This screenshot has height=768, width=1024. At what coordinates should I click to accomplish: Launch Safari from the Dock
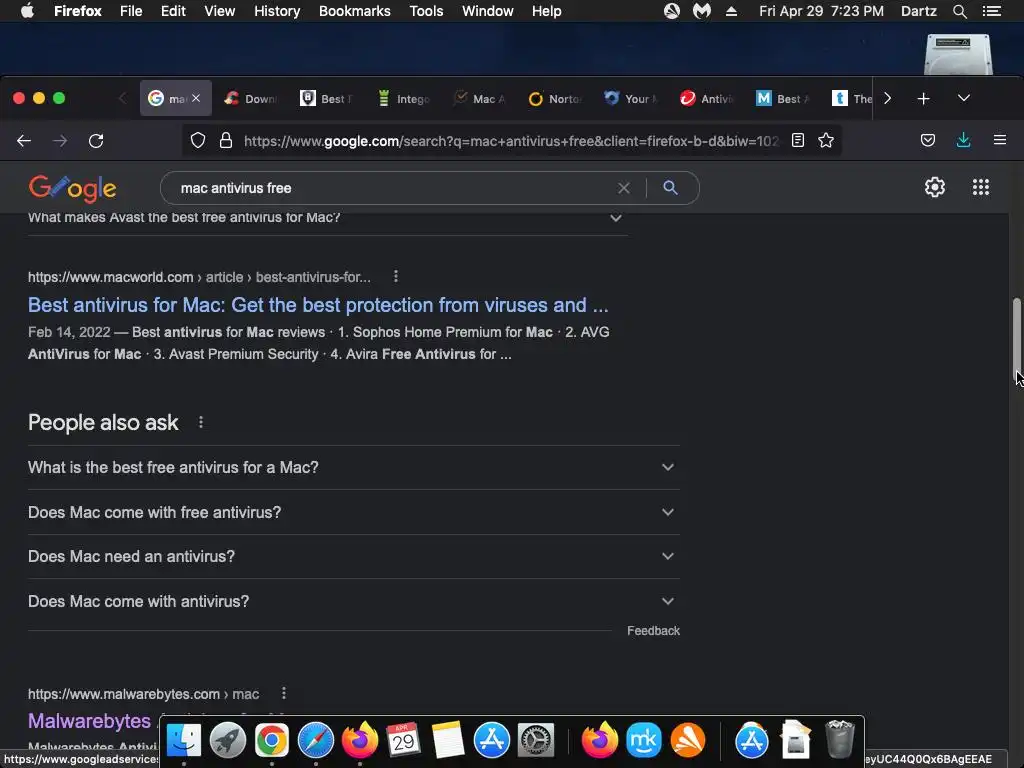click(x=315, y=740)
